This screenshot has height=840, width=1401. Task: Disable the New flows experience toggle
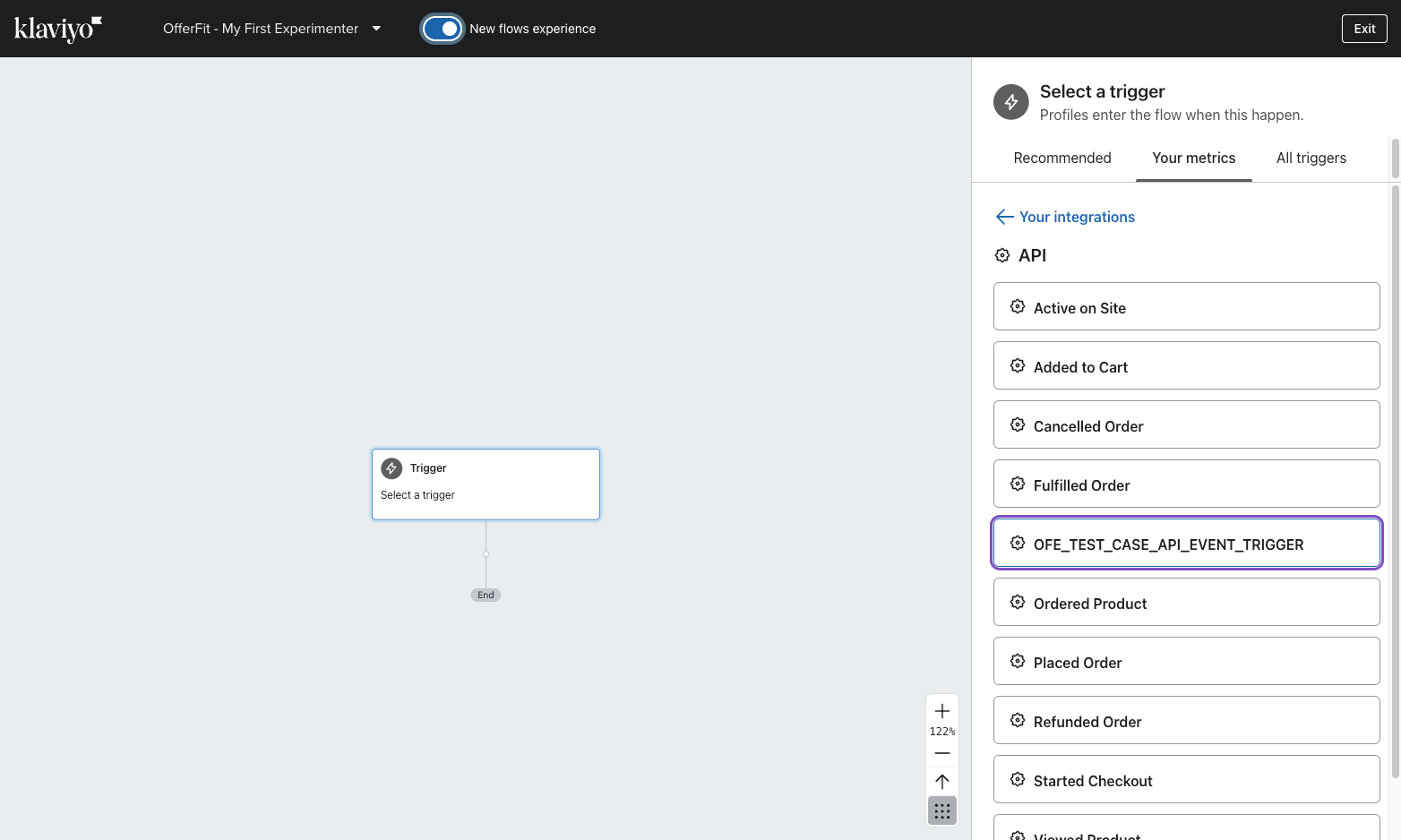pos(443,29)
